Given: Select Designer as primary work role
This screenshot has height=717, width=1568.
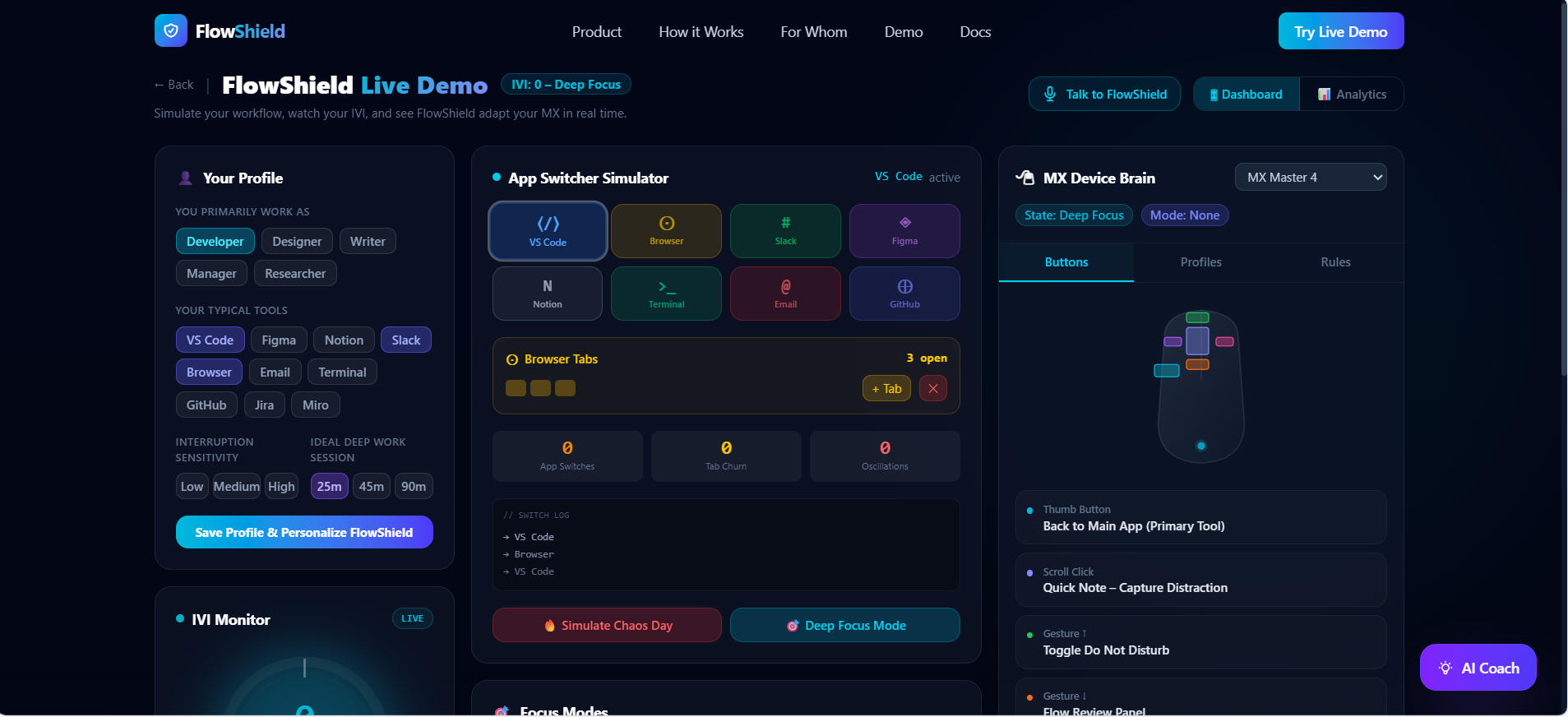Looking at the screenshot, I should 297,241.
